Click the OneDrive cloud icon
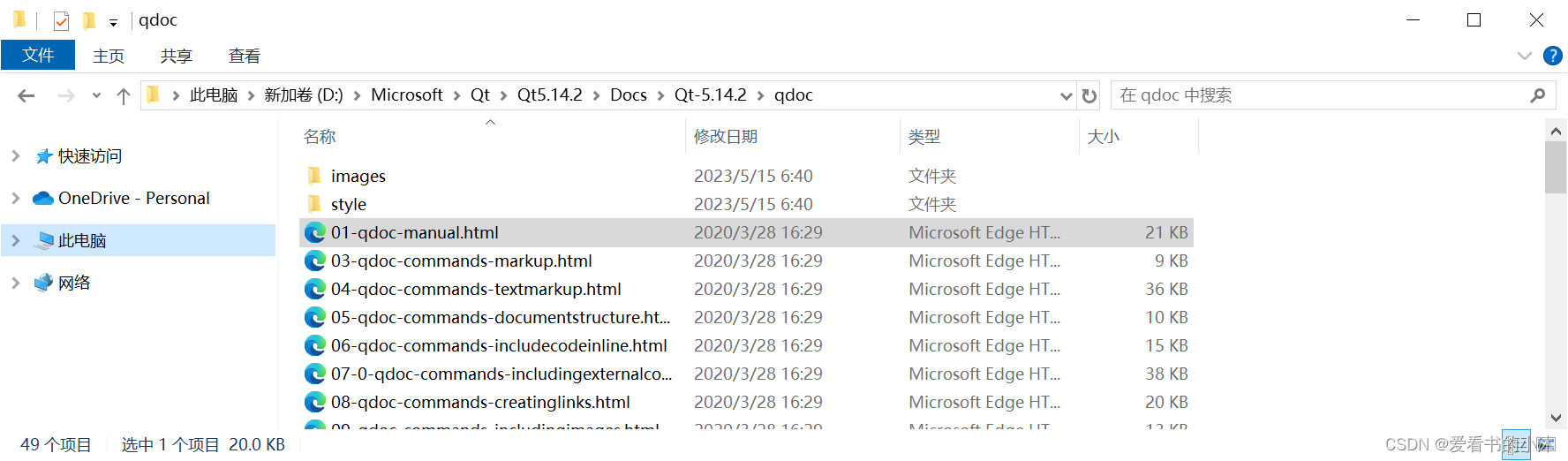Image resolution: width=1568 pixels, height=461 pixels. [42, 198]
